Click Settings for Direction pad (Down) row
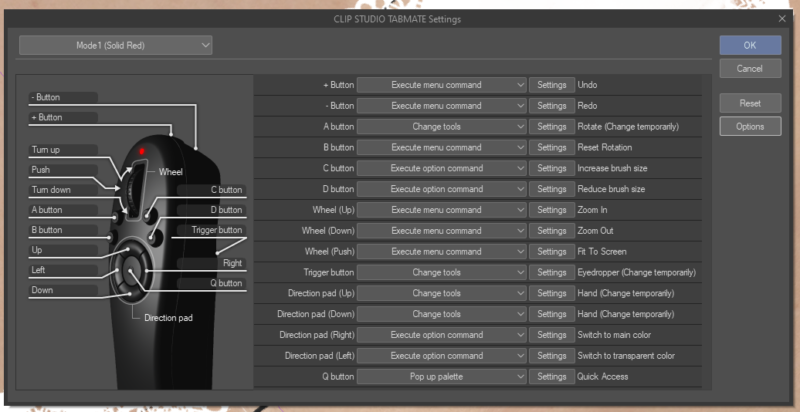This screenshot has width=800, height=412. click(x=552, y=315)
